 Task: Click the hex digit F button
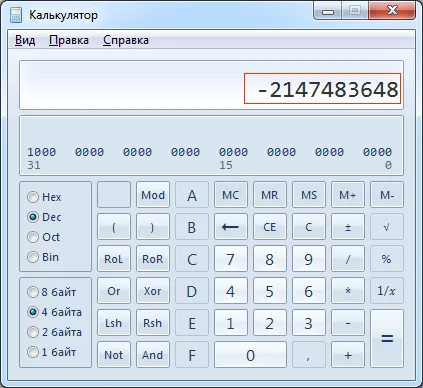click(192, 355)
